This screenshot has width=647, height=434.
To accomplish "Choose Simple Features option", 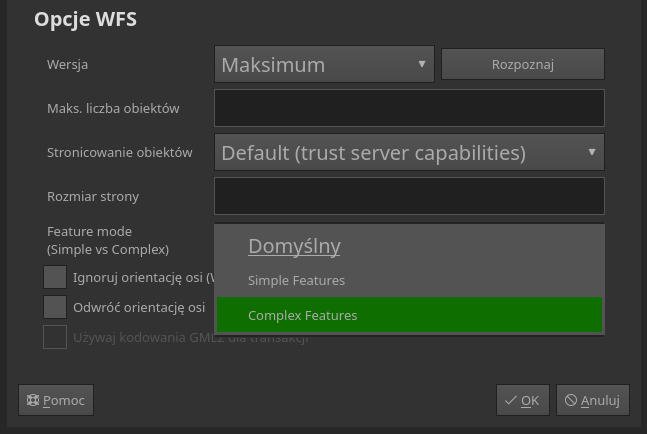I will [296, 281].
